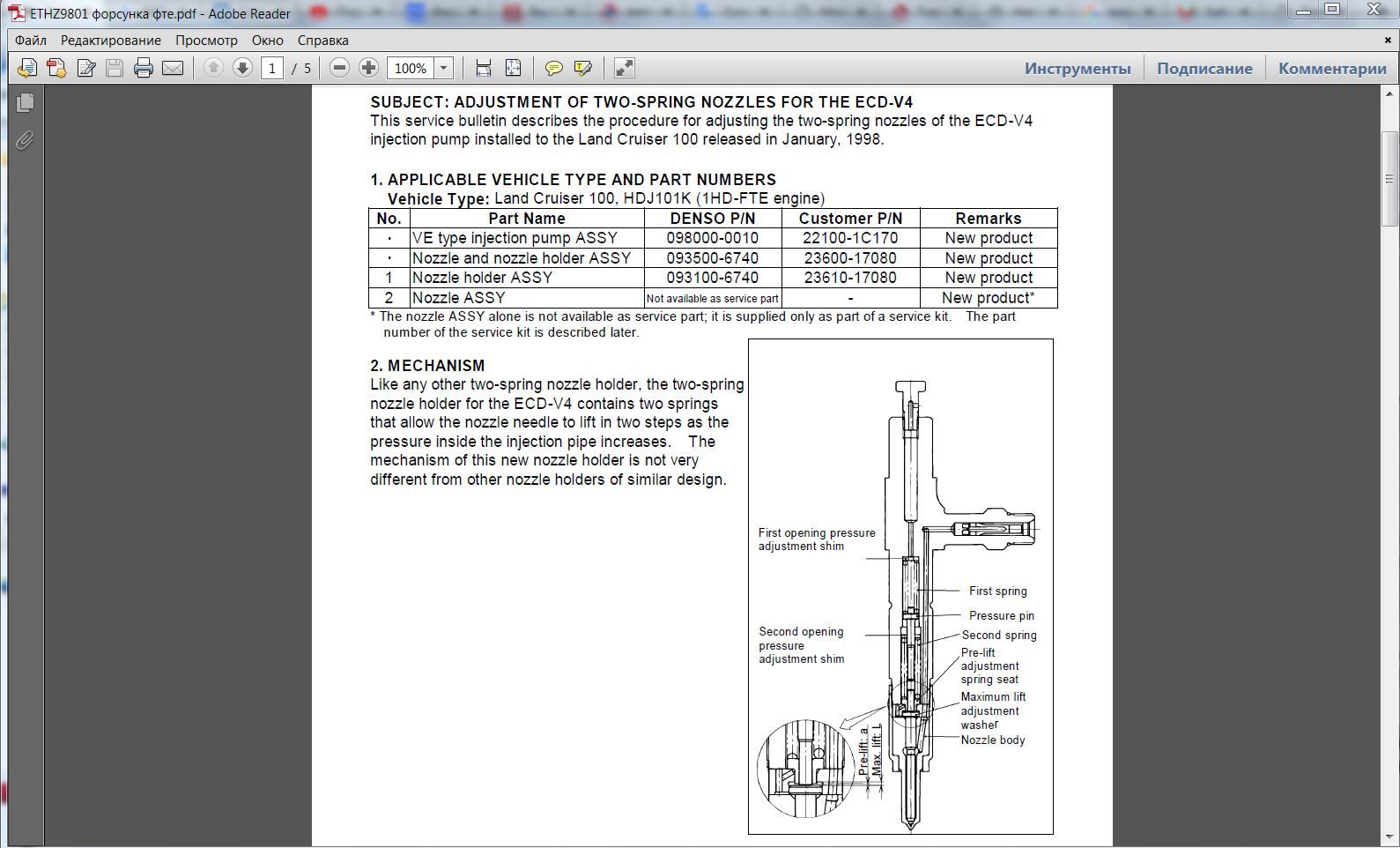Screen dimensions: 1400x848
Task: Add a sticky note comment
Action: click(x=553, y=68)
